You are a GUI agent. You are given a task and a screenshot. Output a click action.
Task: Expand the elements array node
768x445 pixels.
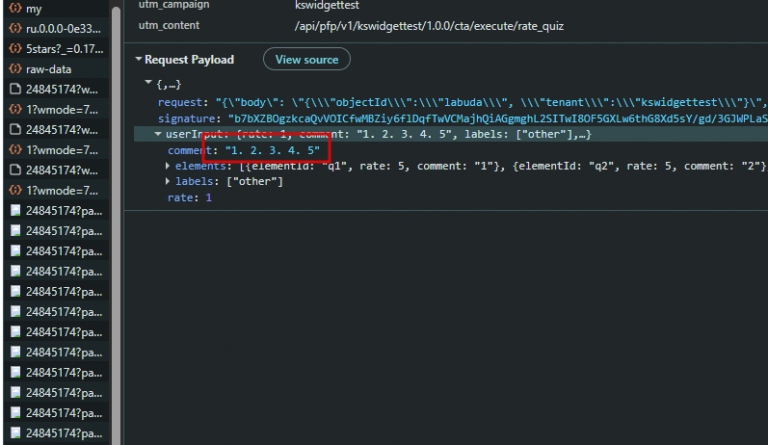(168, 166)
